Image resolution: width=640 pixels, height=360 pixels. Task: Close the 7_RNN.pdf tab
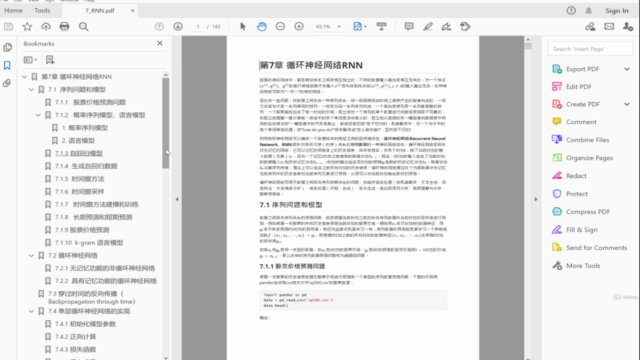tap(133, 11)
